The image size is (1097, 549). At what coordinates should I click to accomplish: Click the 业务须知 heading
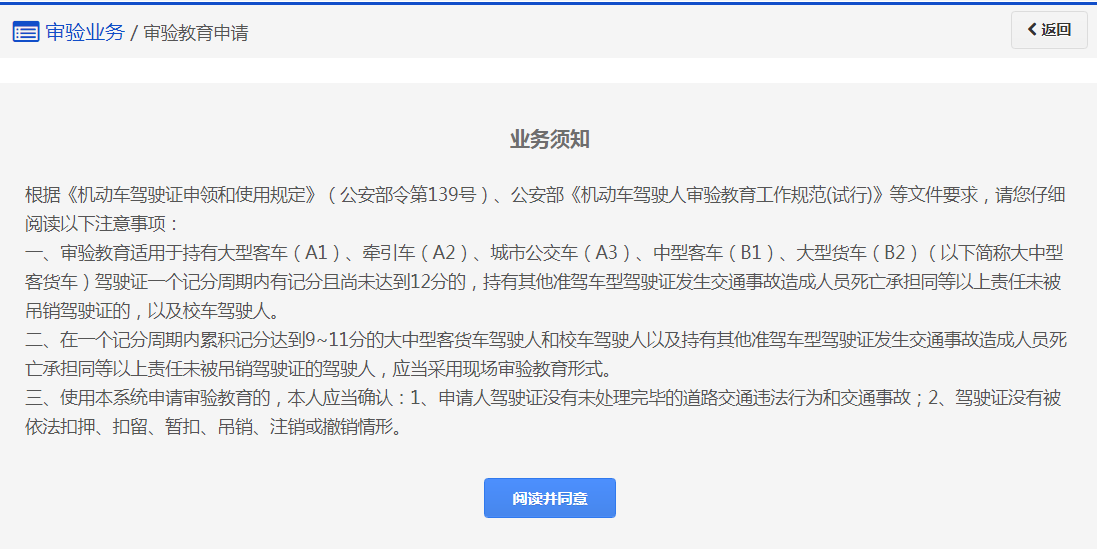click(x=549, y=140)
